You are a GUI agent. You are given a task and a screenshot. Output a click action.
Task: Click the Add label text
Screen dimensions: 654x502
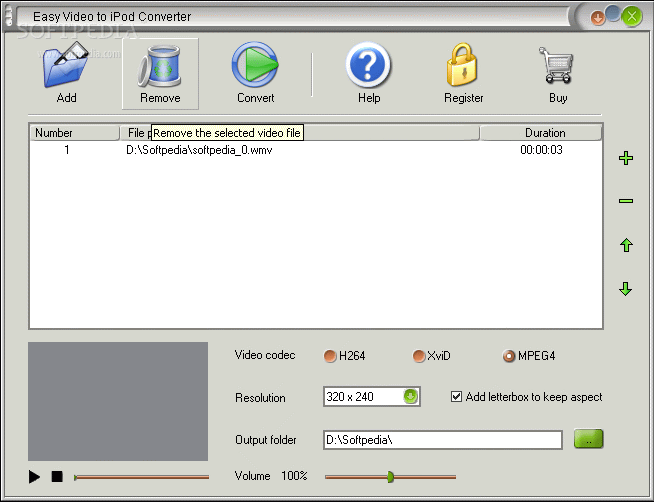[x=66, y=98]
